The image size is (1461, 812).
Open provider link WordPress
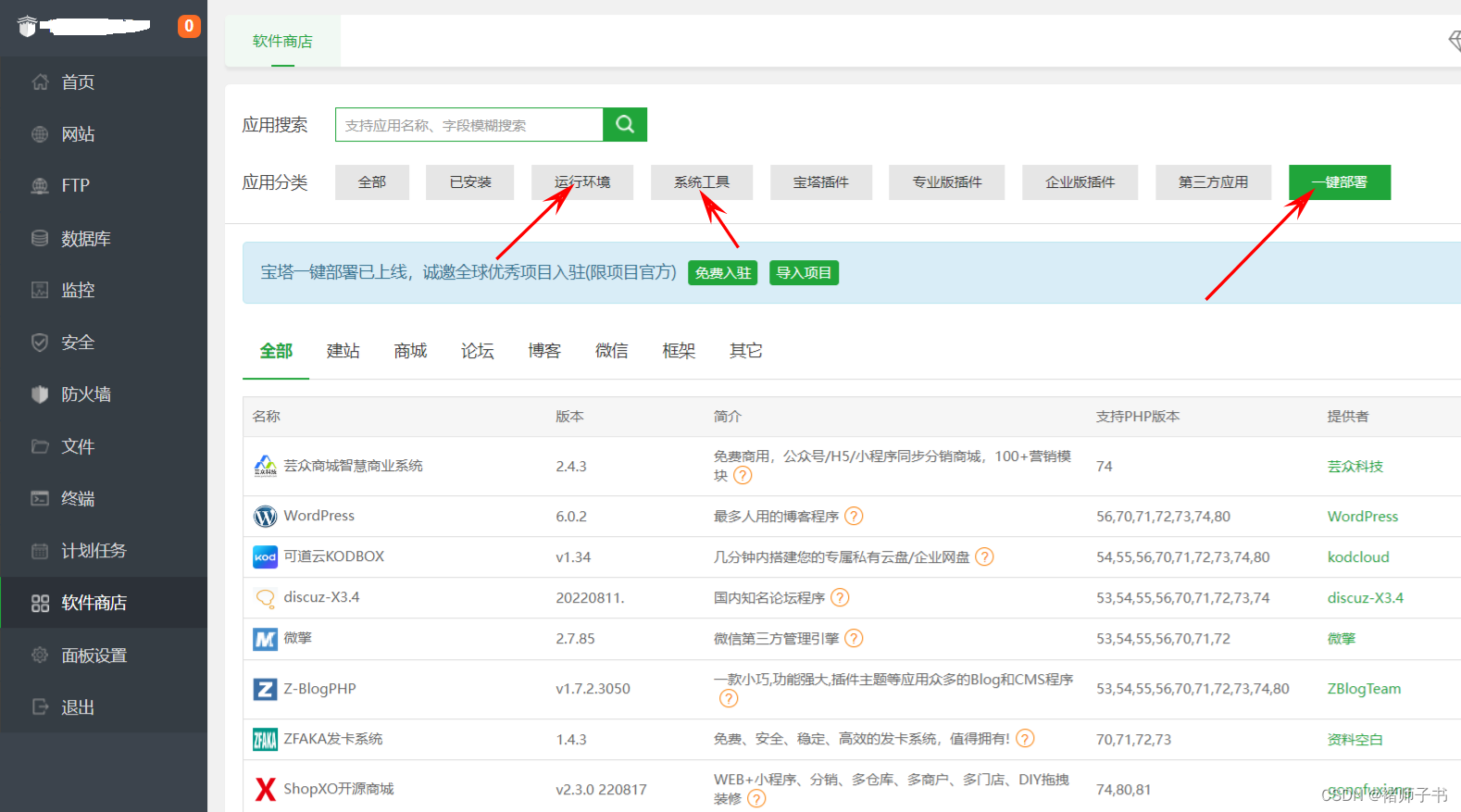[x=1363, y=517]
